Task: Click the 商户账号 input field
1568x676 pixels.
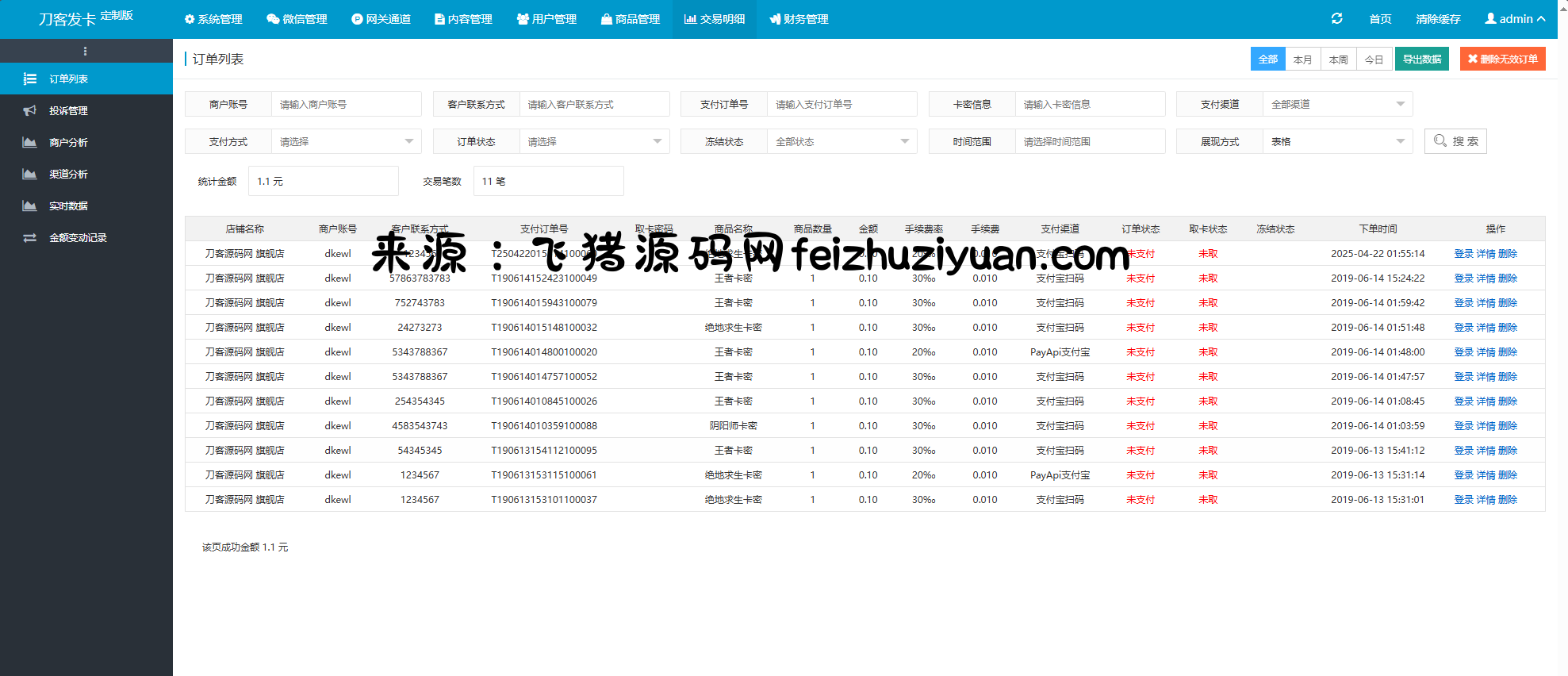Action: (x=346, y=104)
